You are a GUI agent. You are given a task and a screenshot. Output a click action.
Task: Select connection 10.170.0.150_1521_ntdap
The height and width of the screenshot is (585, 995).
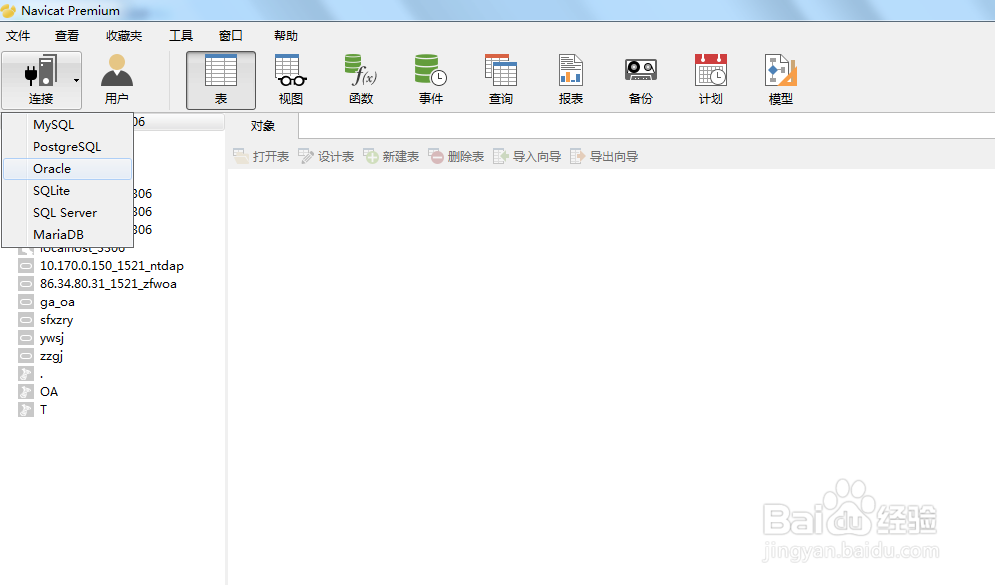pyautogui.click(x=112, y=266)
